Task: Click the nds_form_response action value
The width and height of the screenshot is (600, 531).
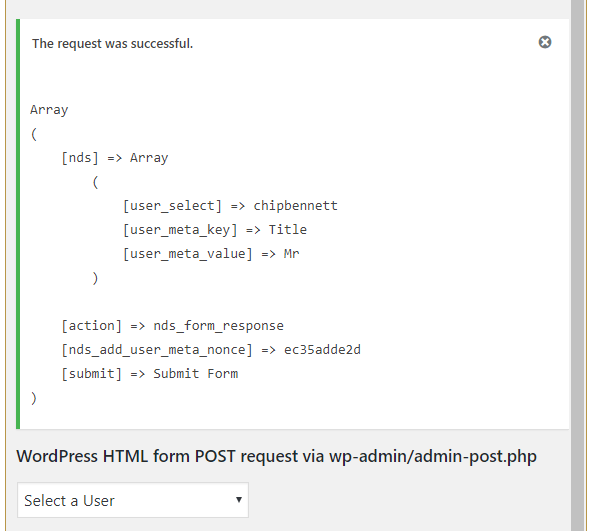Action: tap(218, 326)
